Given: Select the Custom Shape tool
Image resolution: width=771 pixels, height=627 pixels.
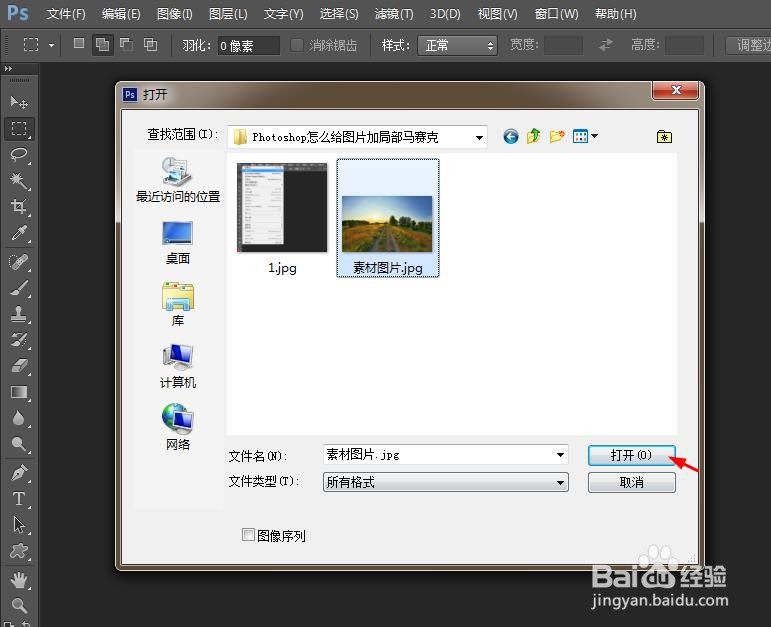Looking at the screenshot, I should (x=19, y=551).
